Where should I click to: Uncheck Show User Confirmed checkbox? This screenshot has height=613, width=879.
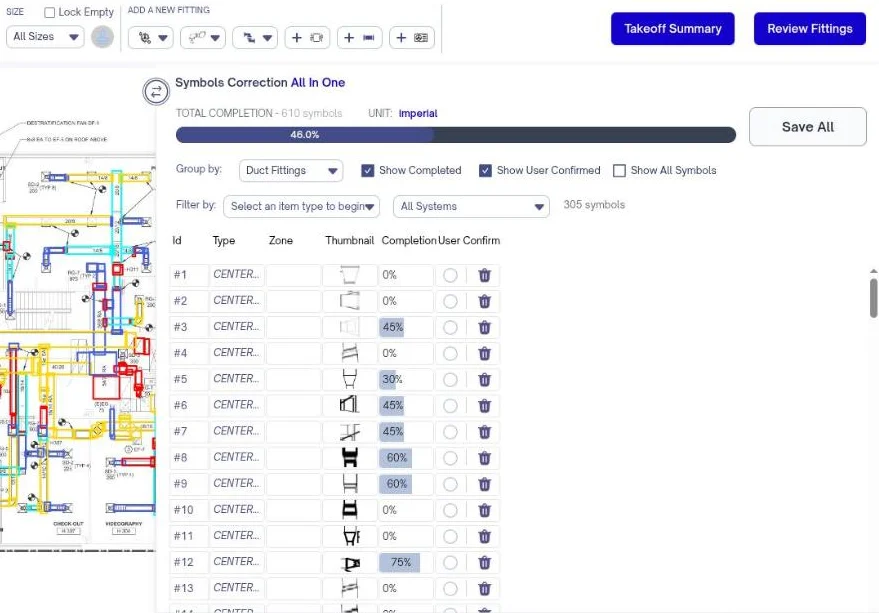(x=485, y=170)
